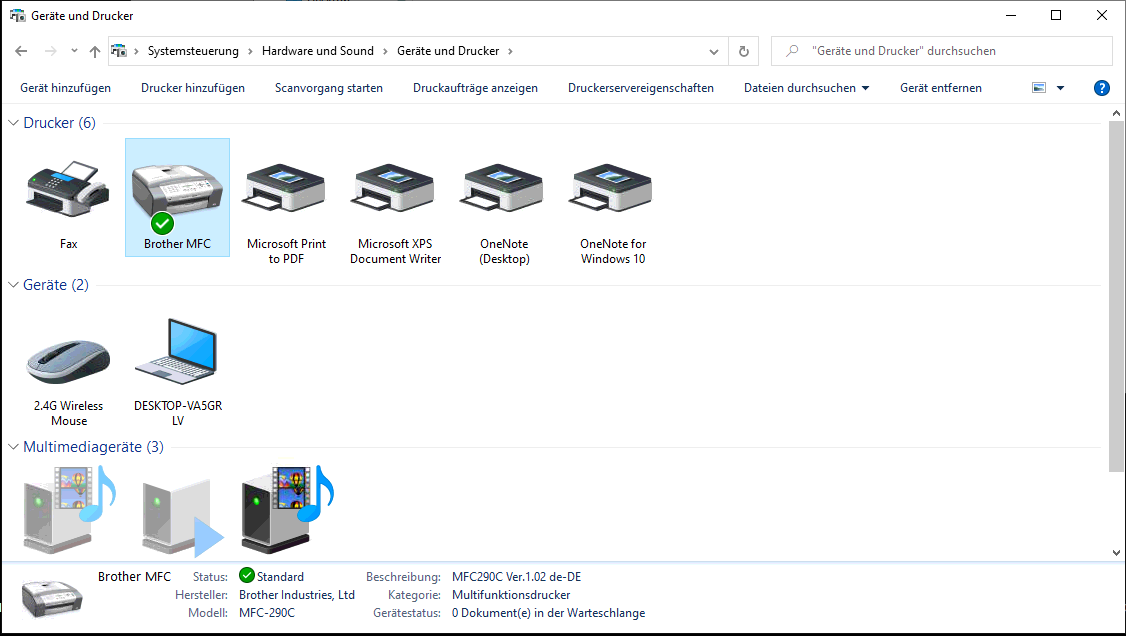Click the Multimediageräte (3) group header text
Screen dimensions: 1126x636
click(93, 446)
